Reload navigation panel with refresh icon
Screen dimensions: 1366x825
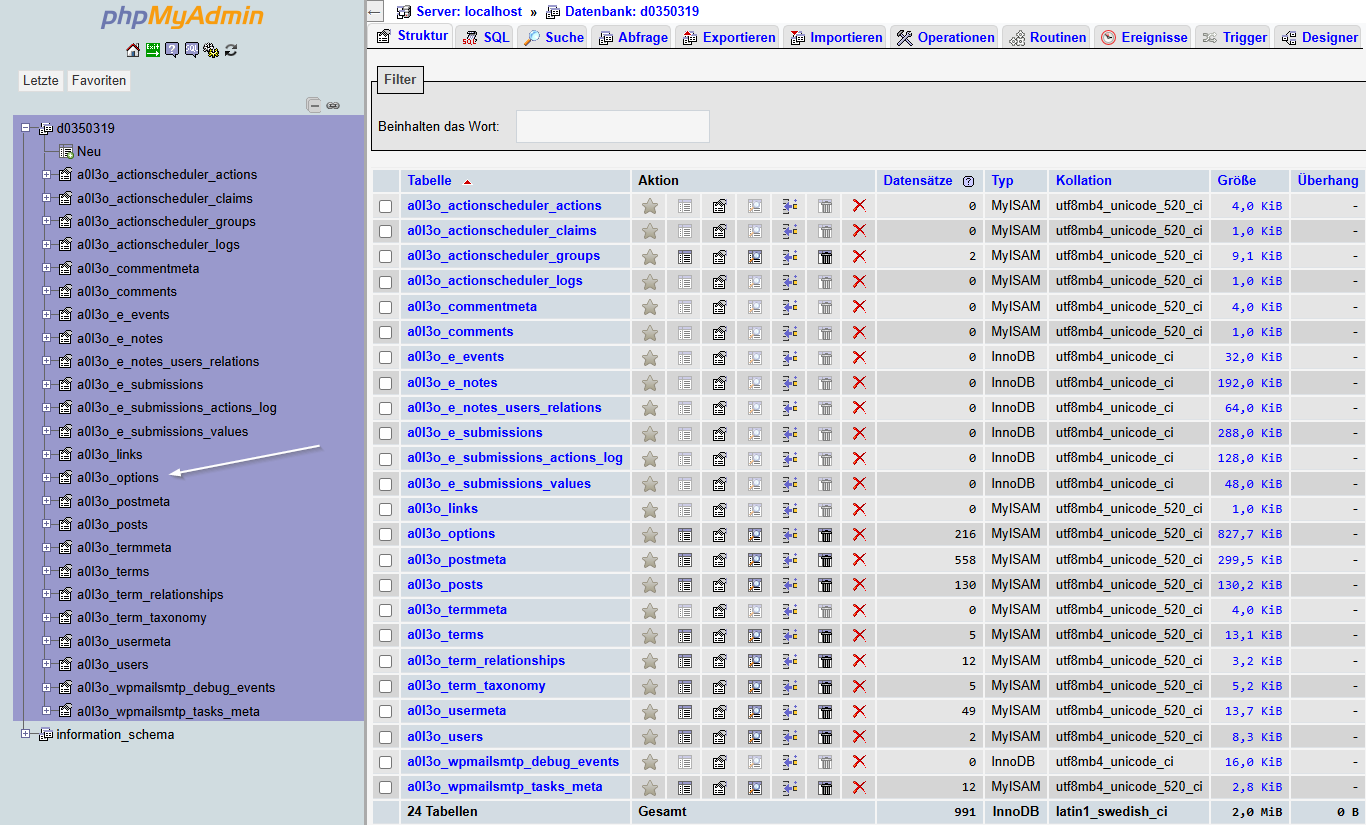231,50
